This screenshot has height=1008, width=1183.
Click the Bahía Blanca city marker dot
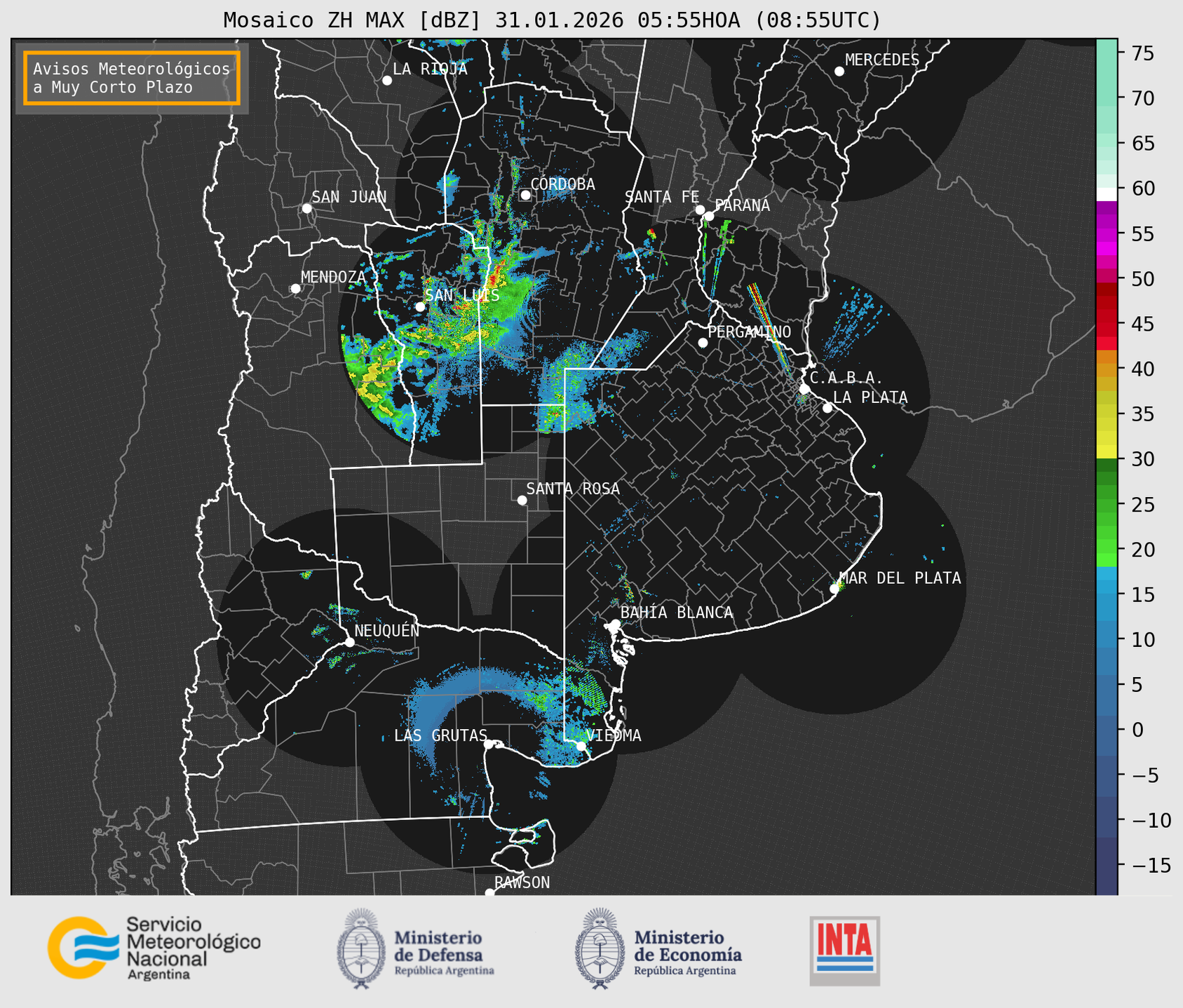tap(615, 624)
